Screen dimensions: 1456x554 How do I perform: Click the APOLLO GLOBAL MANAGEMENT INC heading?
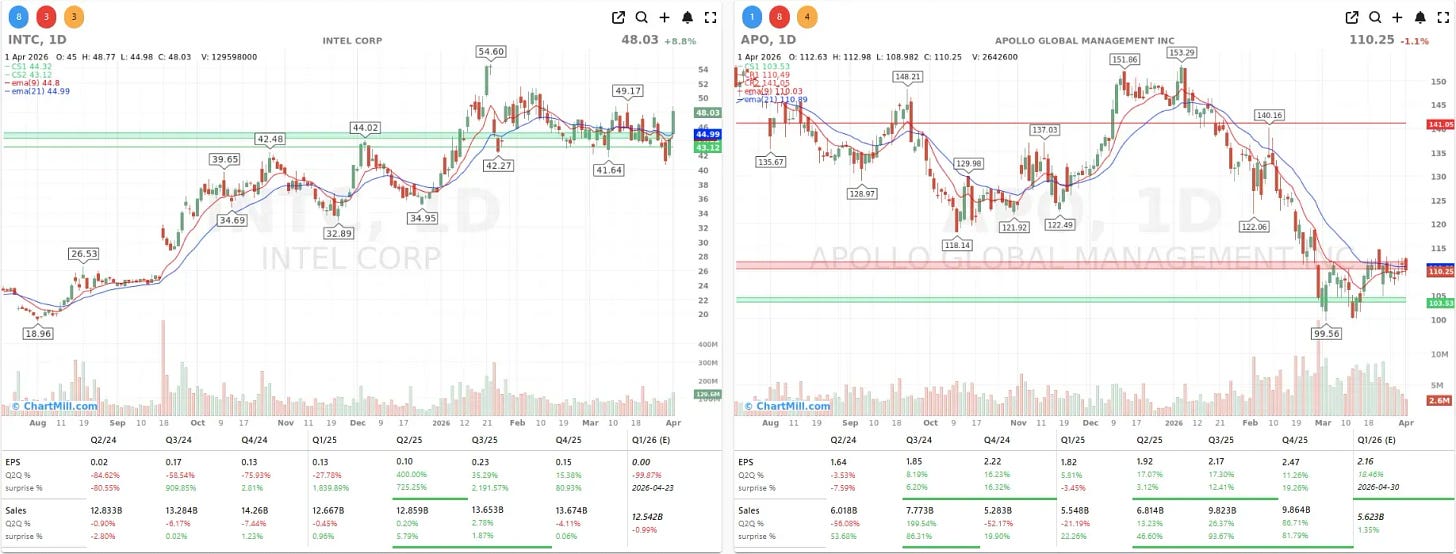click(x=1085, y=41)
